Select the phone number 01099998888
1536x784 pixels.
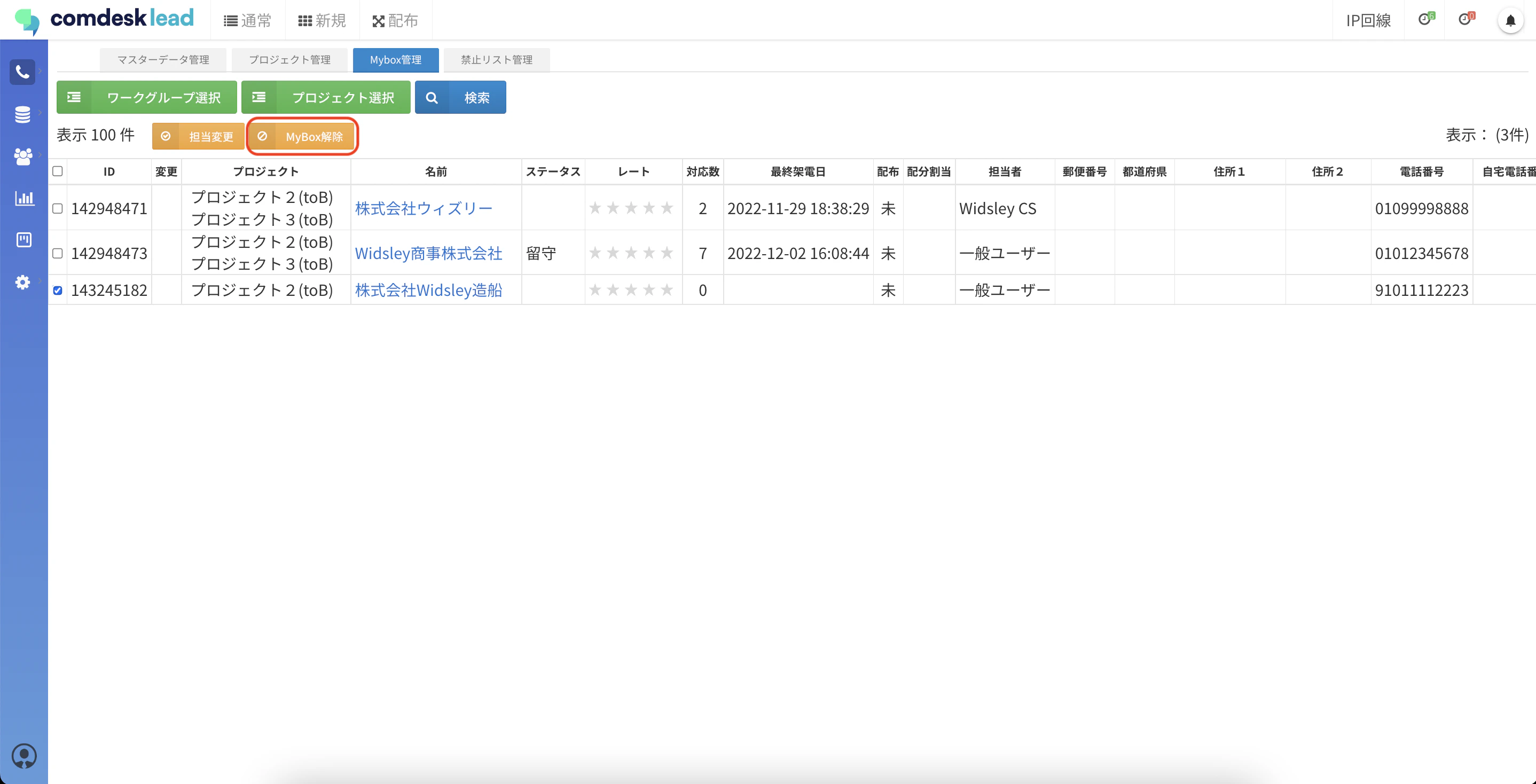tap(1422, 209)
